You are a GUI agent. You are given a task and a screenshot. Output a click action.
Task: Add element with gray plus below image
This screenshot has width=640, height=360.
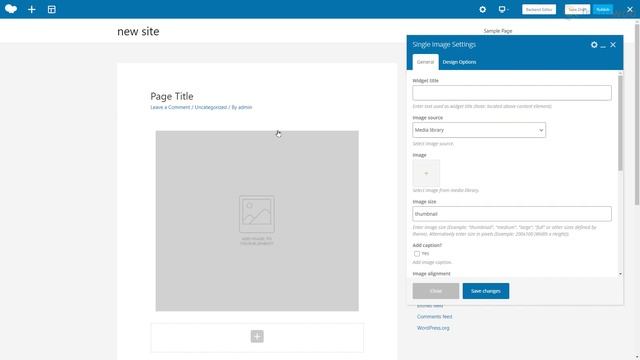[x=257, y=336]
